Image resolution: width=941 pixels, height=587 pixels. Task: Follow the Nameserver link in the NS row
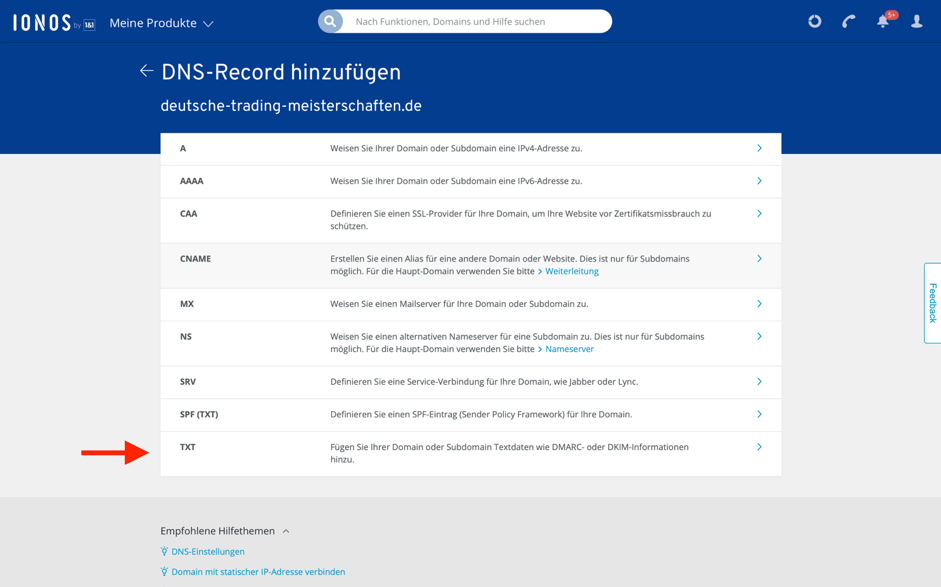tap(569, 349)
